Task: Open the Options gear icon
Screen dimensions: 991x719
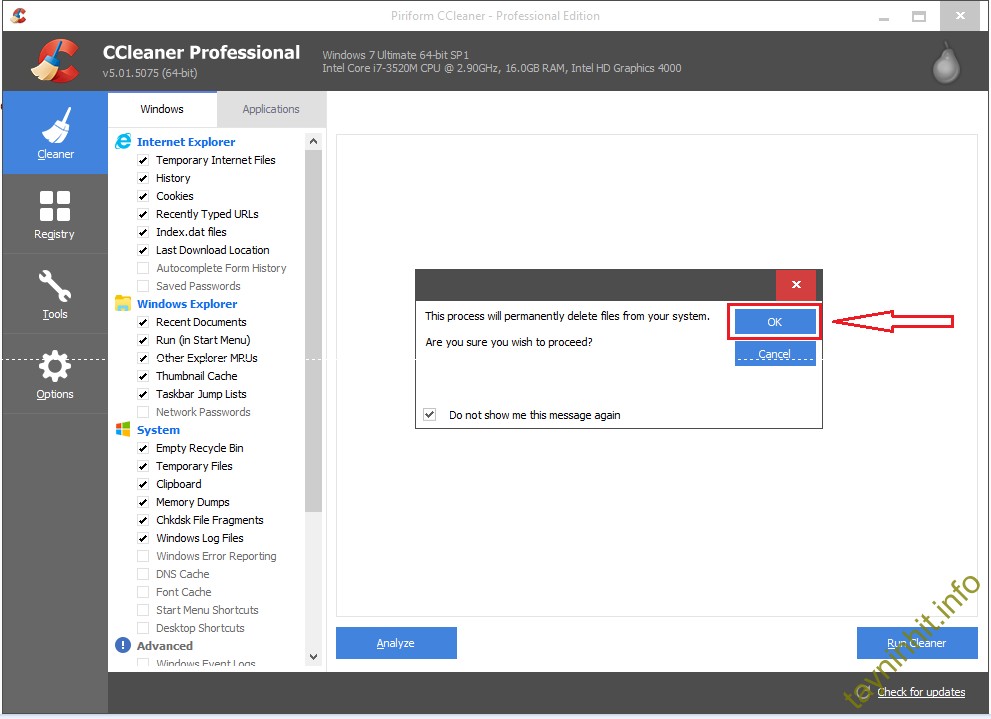Action: point(55,367)
